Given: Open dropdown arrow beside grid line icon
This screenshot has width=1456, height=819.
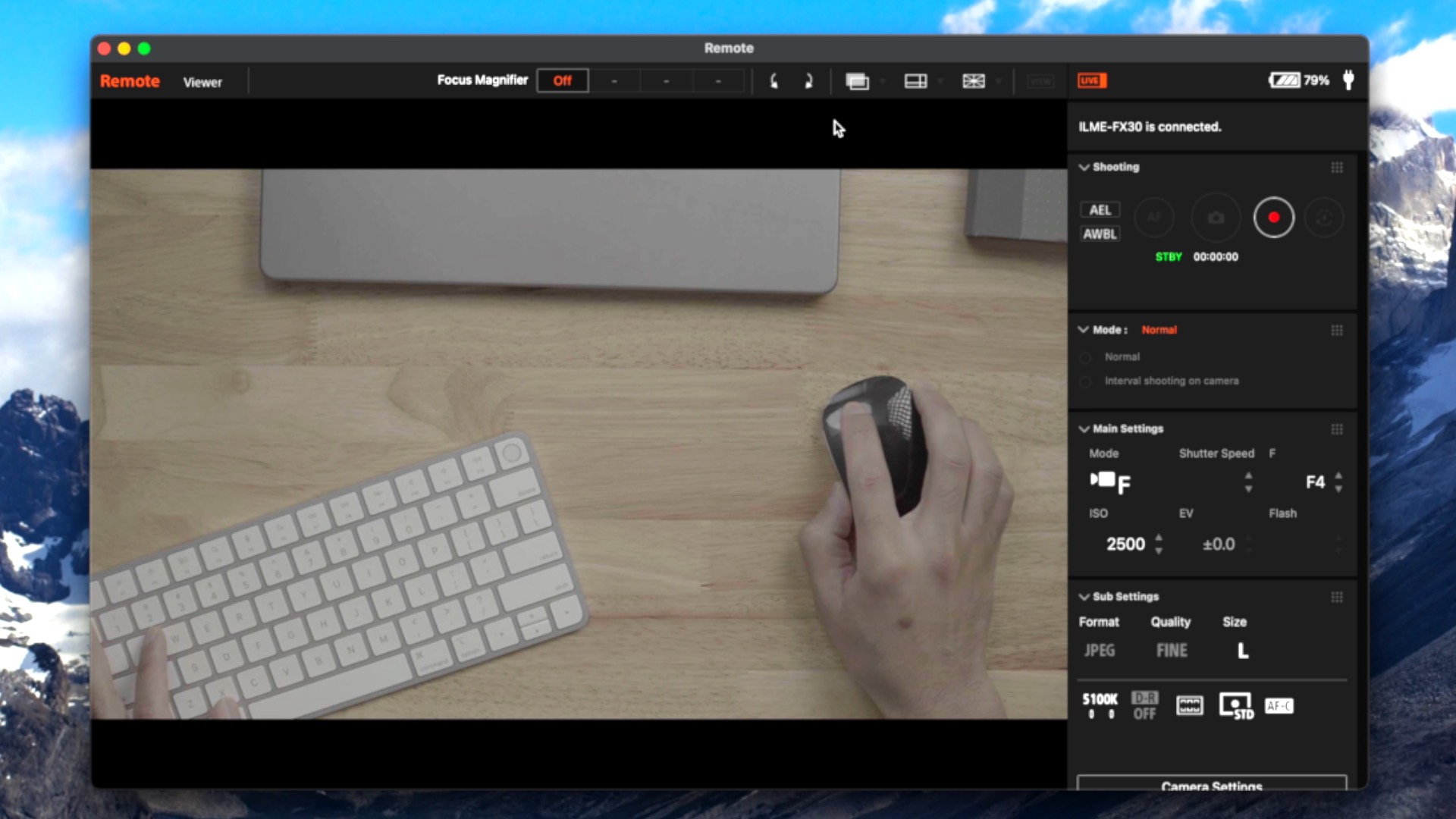Looking at the screenshot, I should pyautogui.click(x=998, y=81).
